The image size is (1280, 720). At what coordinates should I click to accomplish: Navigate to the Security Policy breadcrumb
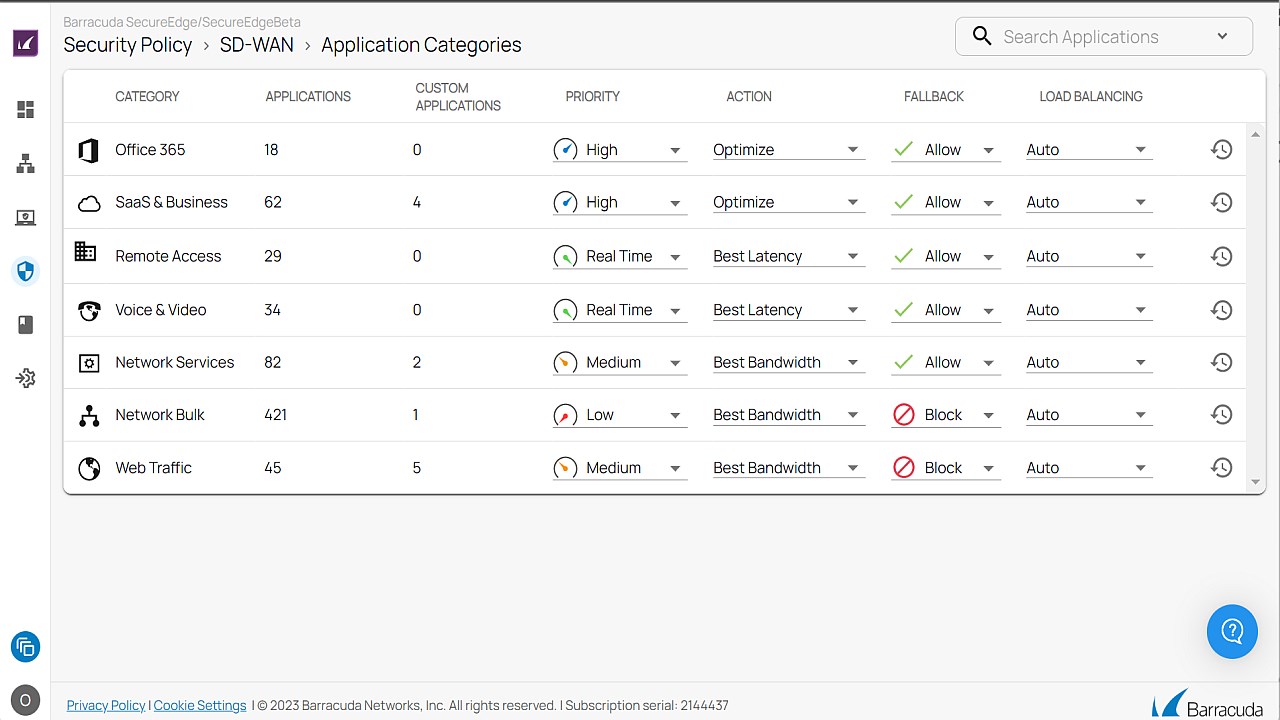(127, 45)
